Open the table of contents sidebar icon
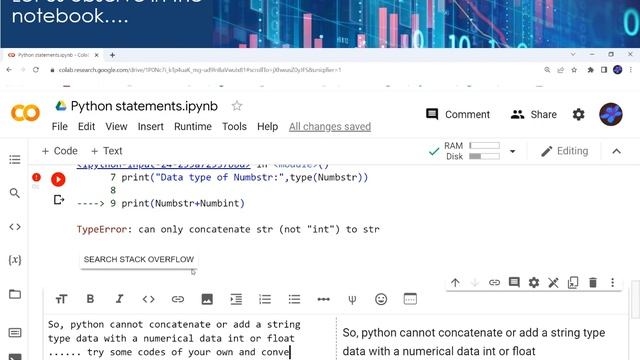640x360 pixels. click(x=15, y=159)
